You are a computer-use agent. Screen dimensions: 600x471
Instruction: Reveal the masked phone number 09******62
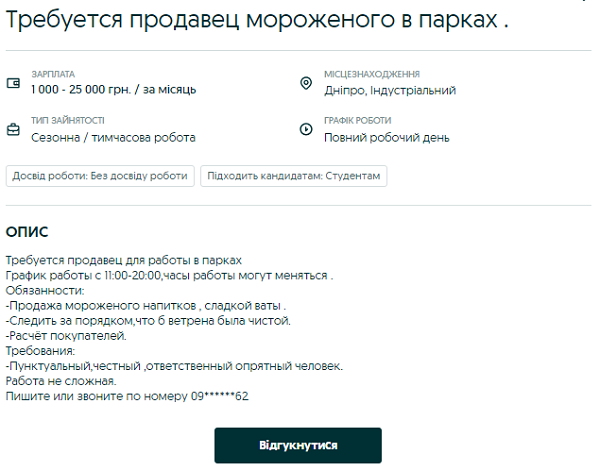click(219, 397)
